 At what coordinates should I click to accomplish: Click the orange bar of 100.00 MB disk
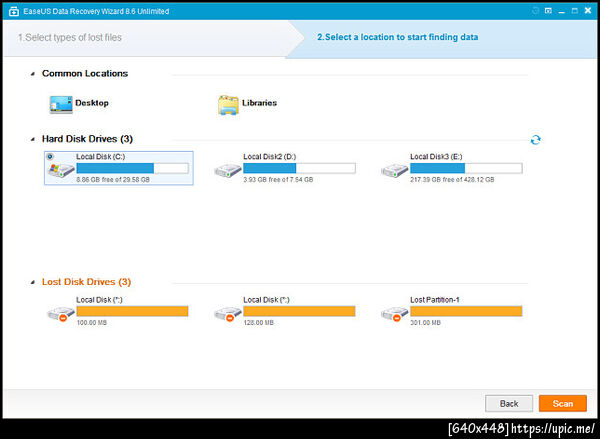click(x=132, y=311)
